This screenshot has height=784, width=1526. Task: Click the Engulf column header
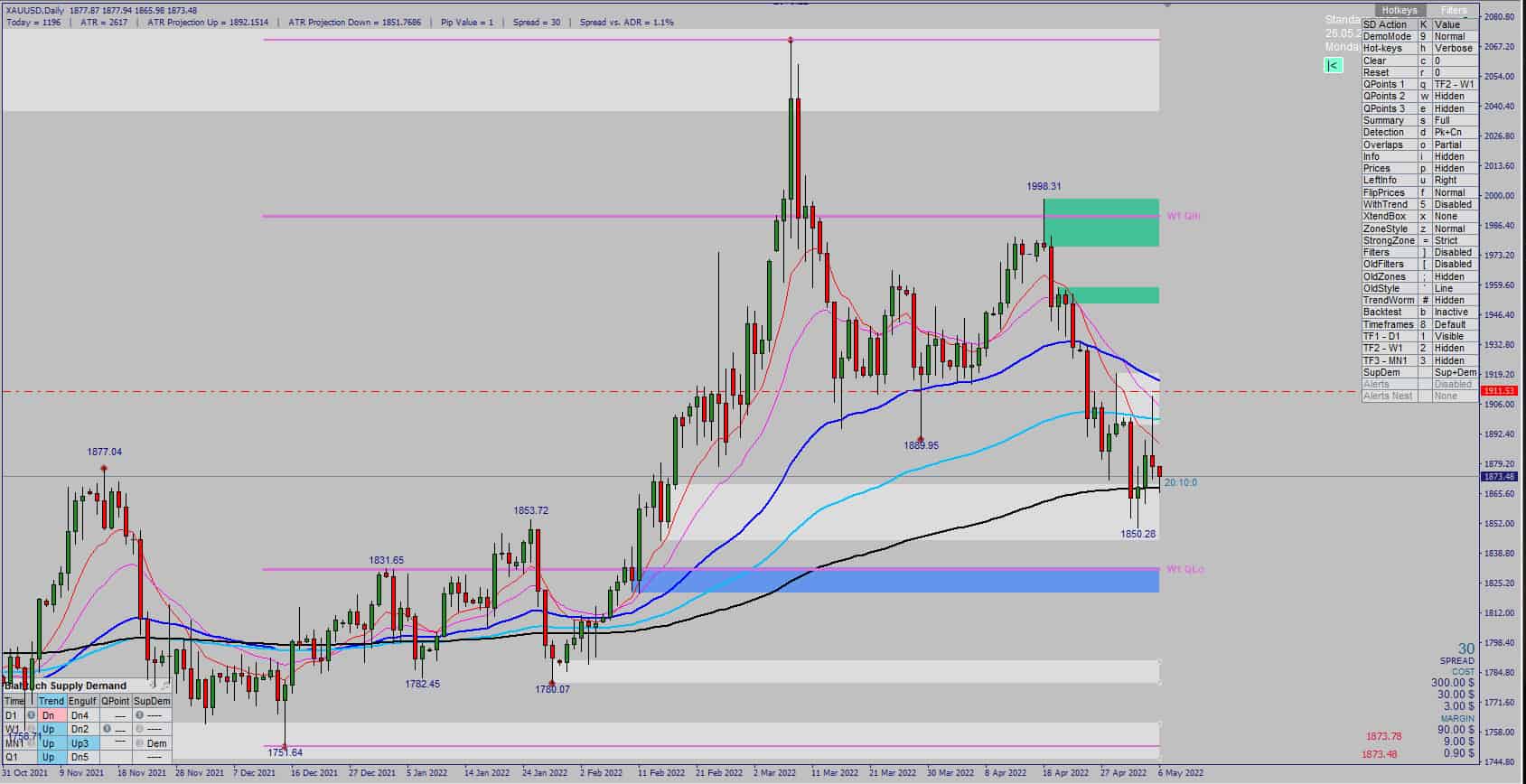[x=82, y=701]
